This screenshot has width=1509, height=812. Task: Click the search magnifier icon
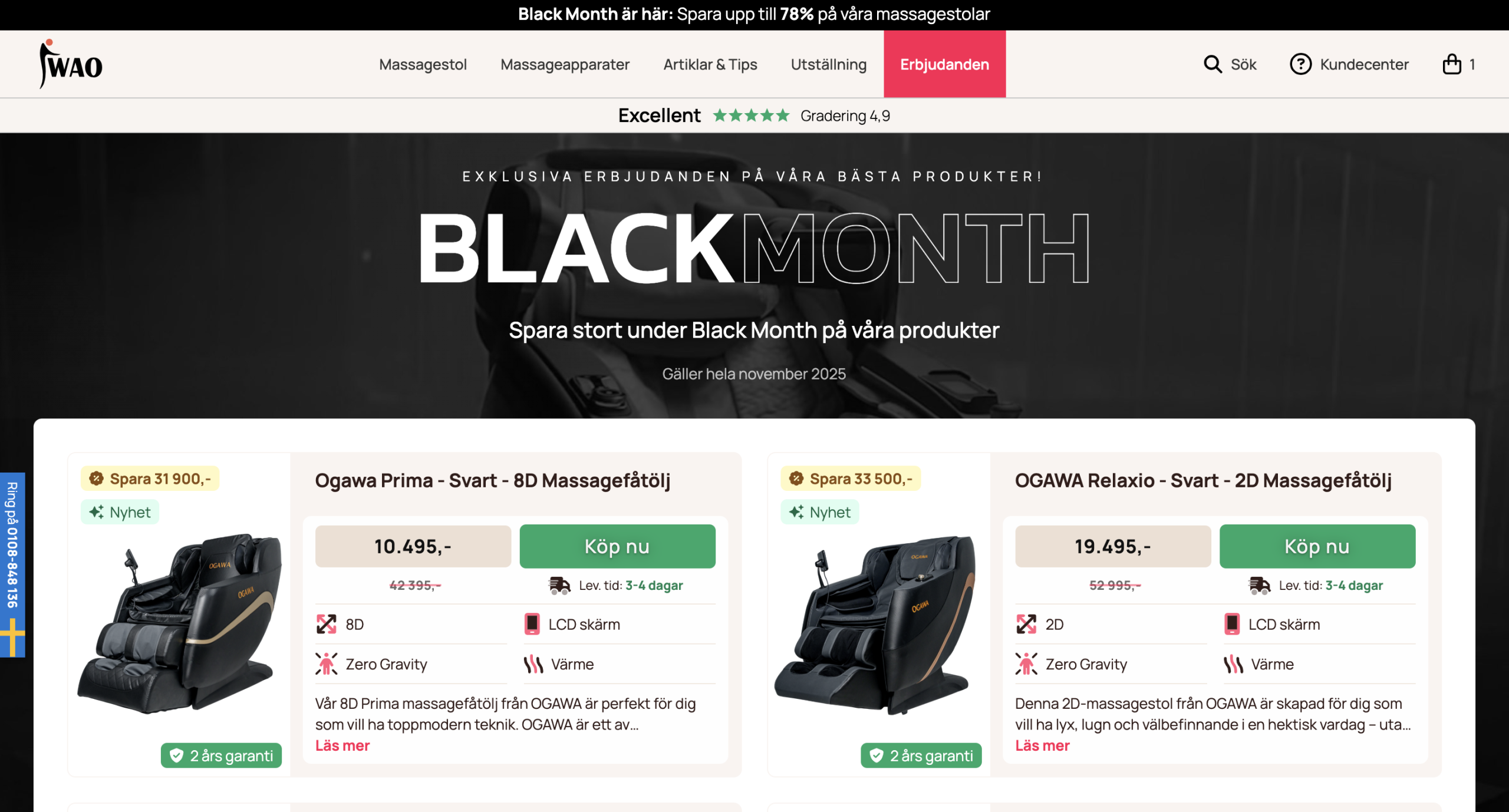pos(1212,64)
